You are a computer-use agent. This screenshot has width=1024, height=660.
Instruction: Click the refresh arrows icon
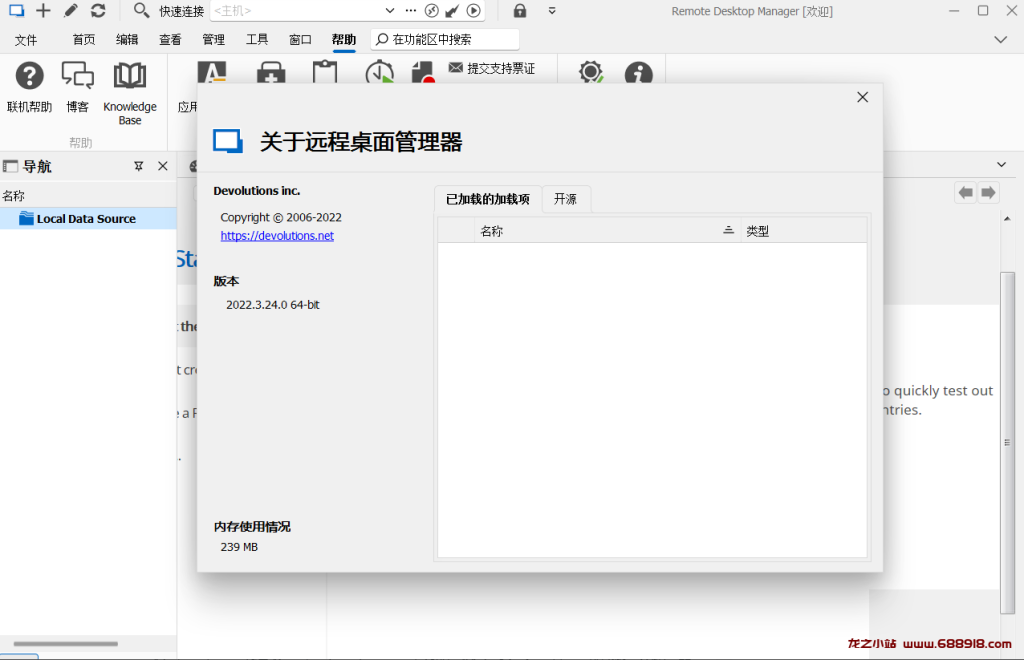click(x=98, y=10)
